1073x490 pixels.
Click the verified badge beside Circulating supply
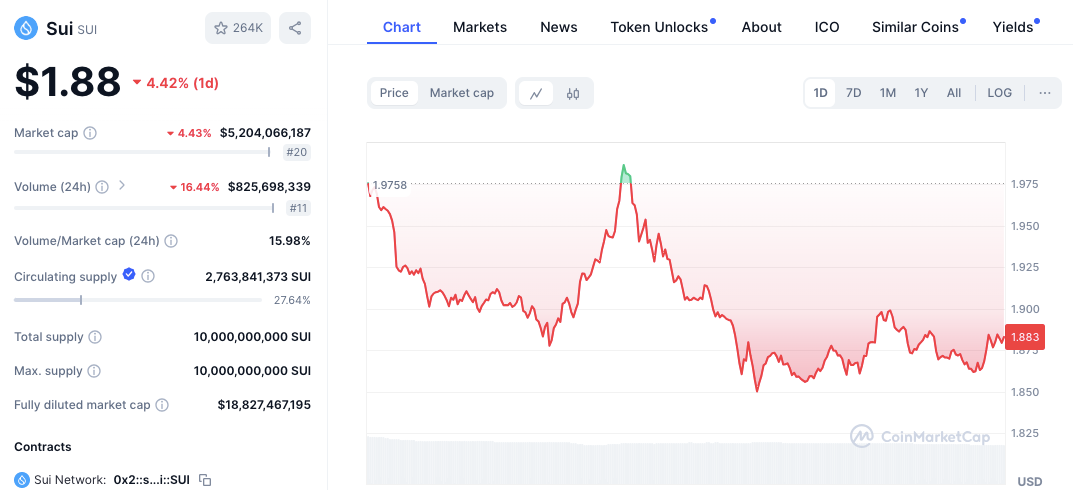[x=129, y=274]
